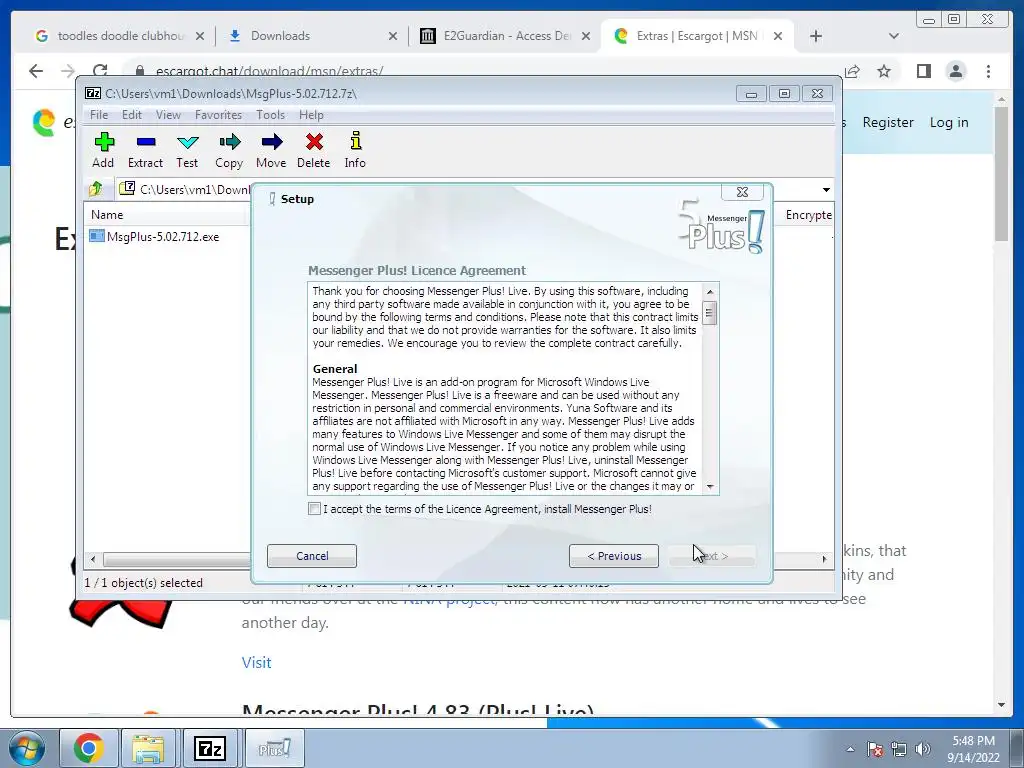Click the network tray icon
This screenshot has width=1024, height=768.
pos(899,749)
